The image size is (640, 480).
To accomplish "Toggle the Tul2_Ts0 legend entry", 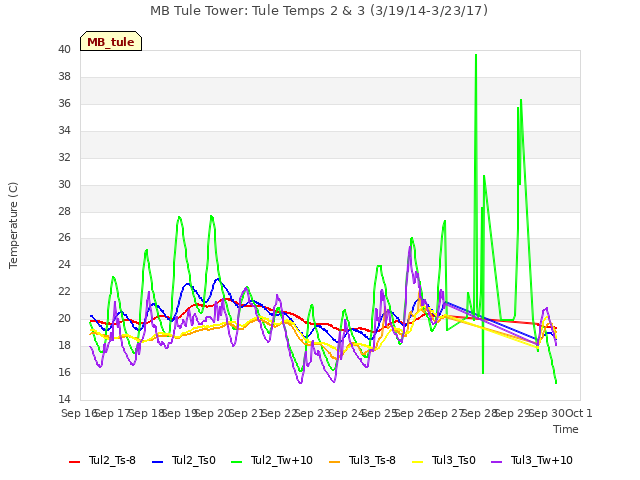I will [x=184, y=460].
